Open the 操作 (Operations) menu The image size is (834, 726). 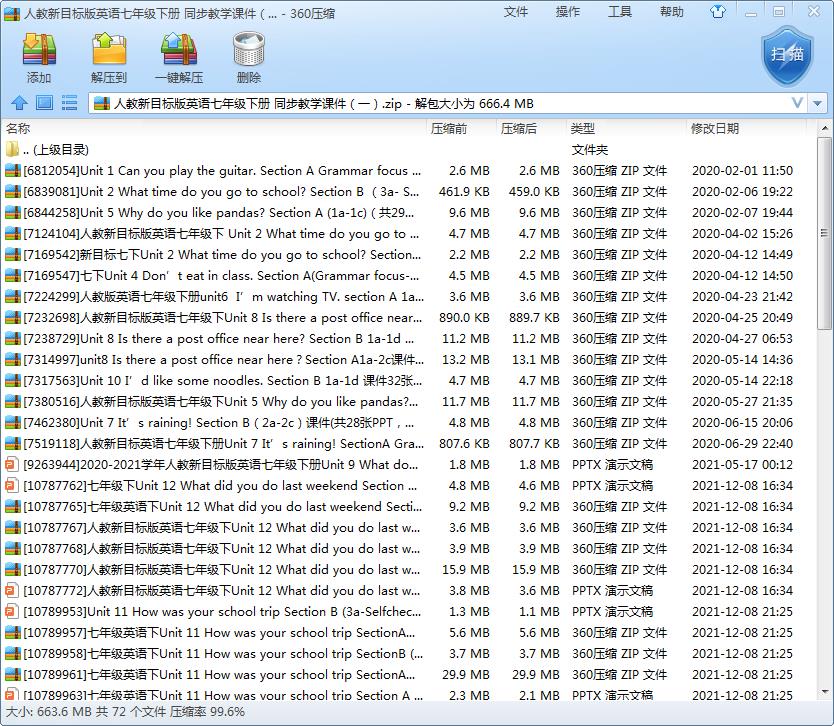(568, 12)
